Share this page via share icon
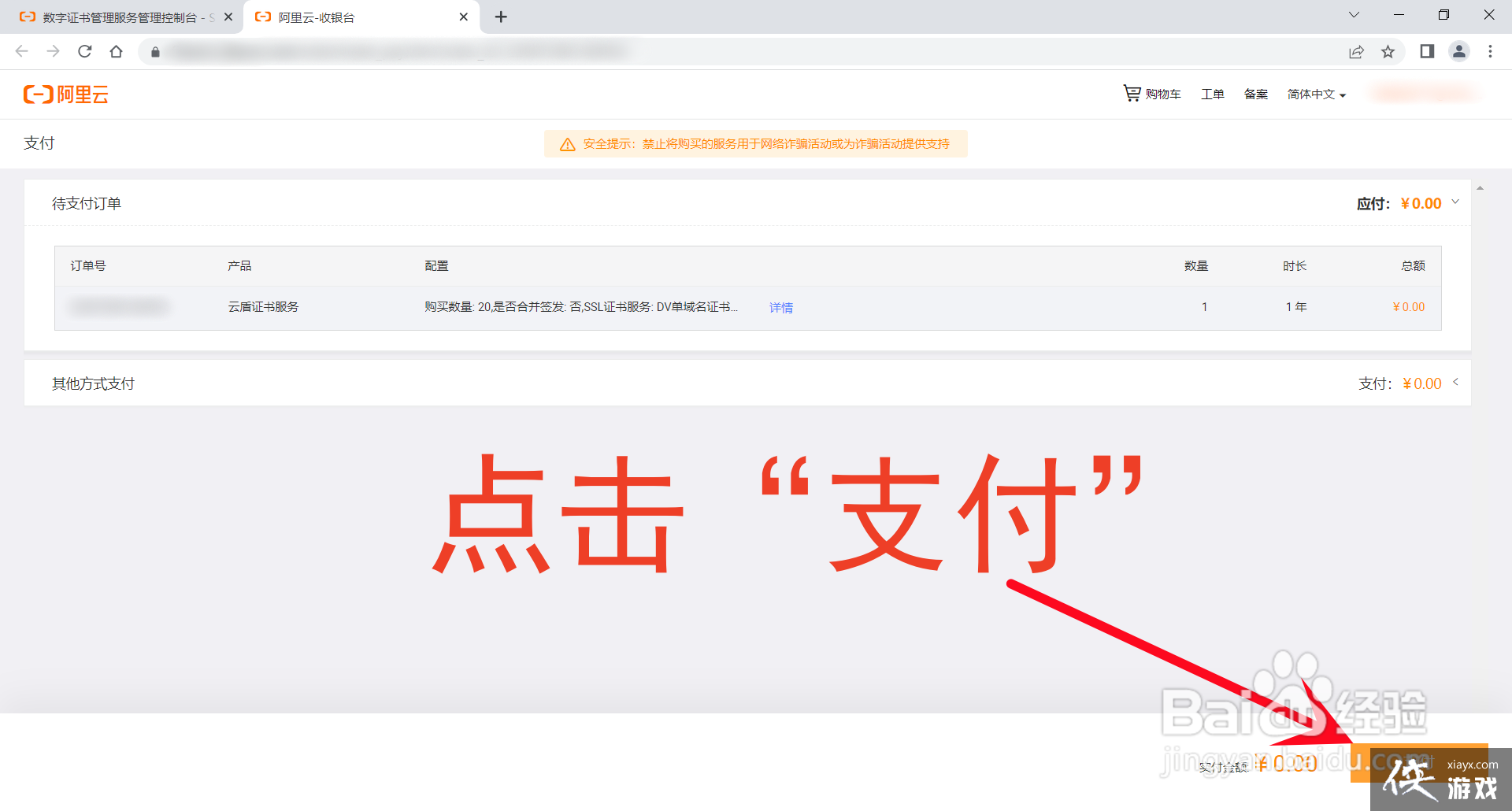This screenshot has height=811, width=1512. [1356, 52]
